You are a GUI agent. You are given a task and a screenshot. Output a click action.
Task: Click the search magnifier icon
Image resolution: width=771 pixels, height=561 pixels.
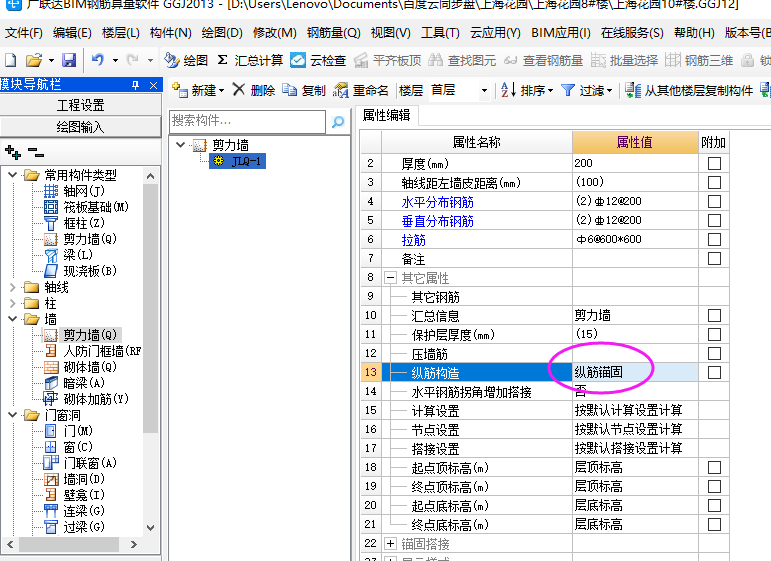pyautogui.click(x=338, y=121)
